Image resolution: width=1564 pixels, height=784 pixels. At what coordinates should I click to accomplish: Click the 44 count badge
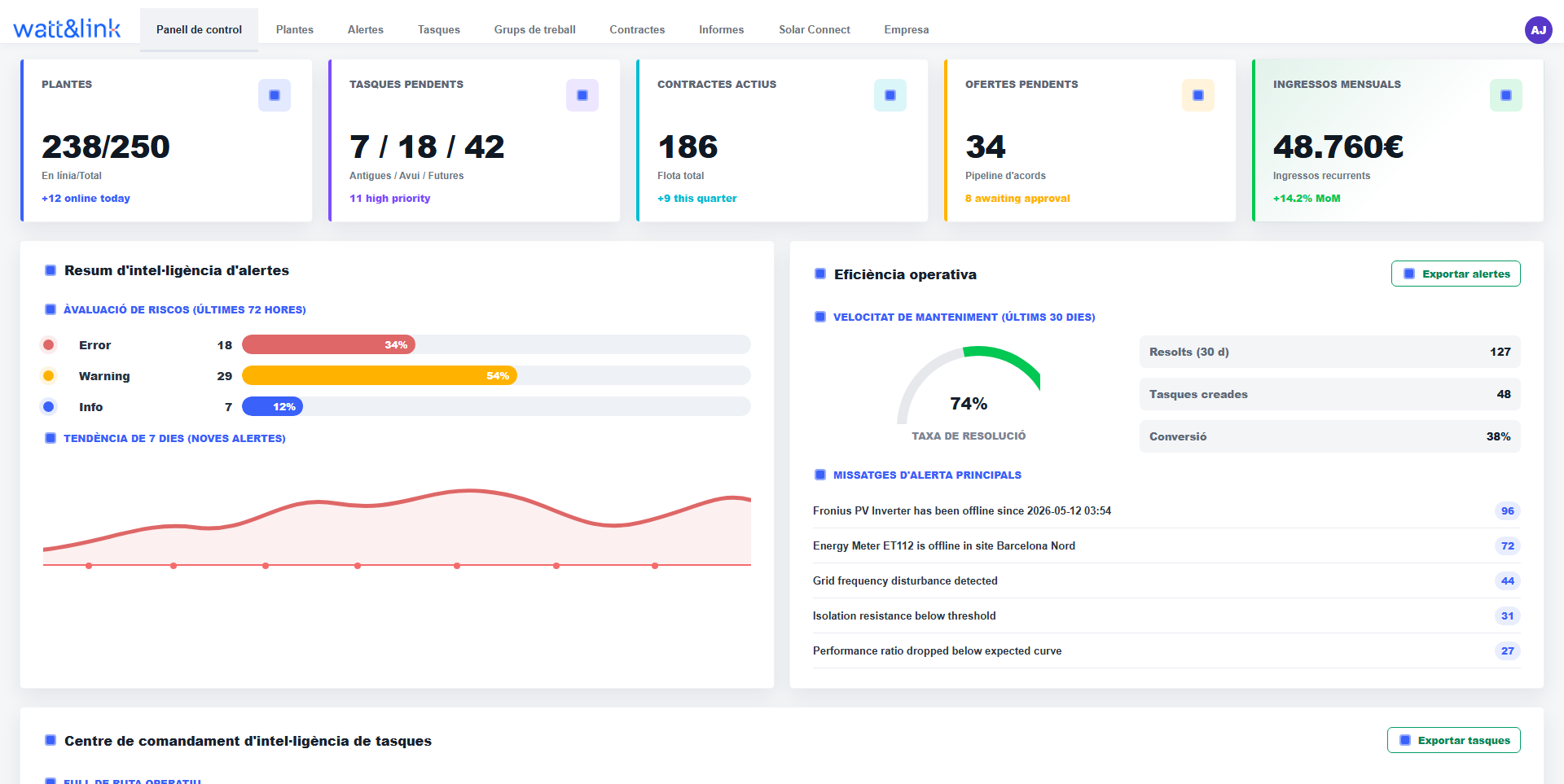pyautogui.click(x=1508, y=581)
